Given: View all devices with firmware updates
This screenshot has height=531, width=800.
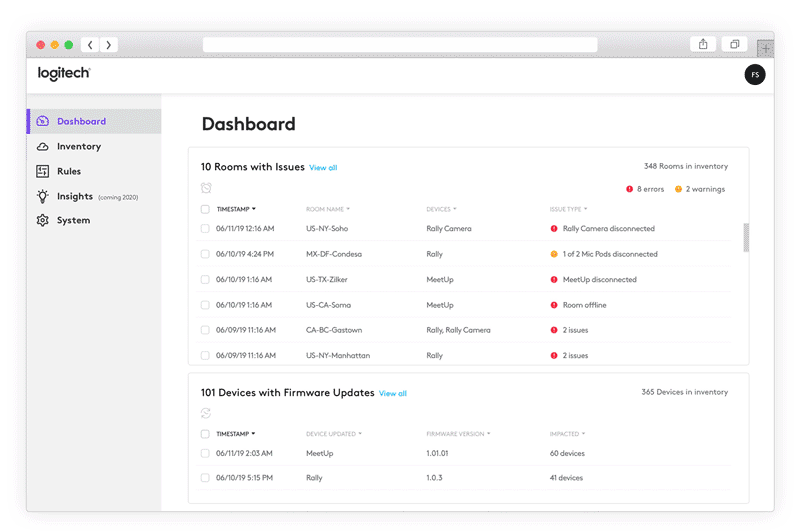Looking at the screenshot, I should pos(393,393).
